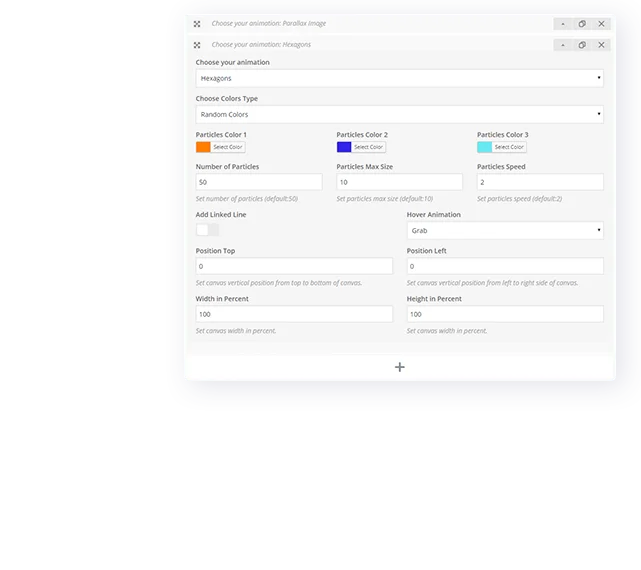Click the drag handle icon of Parallax Image row

(x=197, y=23)
